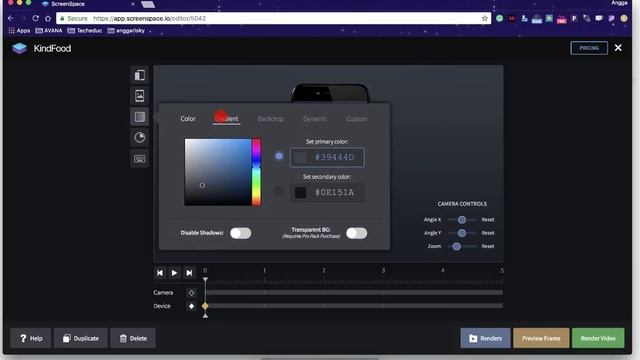Click the rainbow hue slider strip
The image size is (640, 360).
pos(256,172)
